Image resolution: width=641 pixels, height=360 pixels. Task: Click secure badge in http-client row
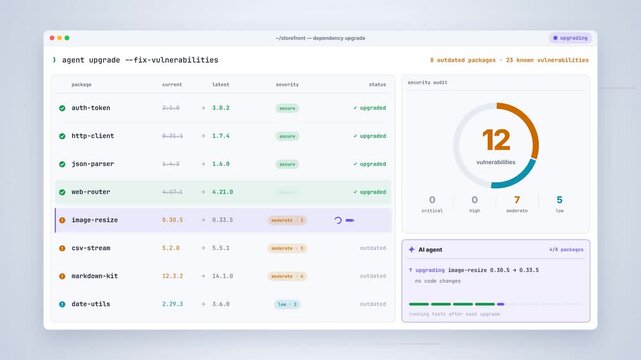(287, 136)
